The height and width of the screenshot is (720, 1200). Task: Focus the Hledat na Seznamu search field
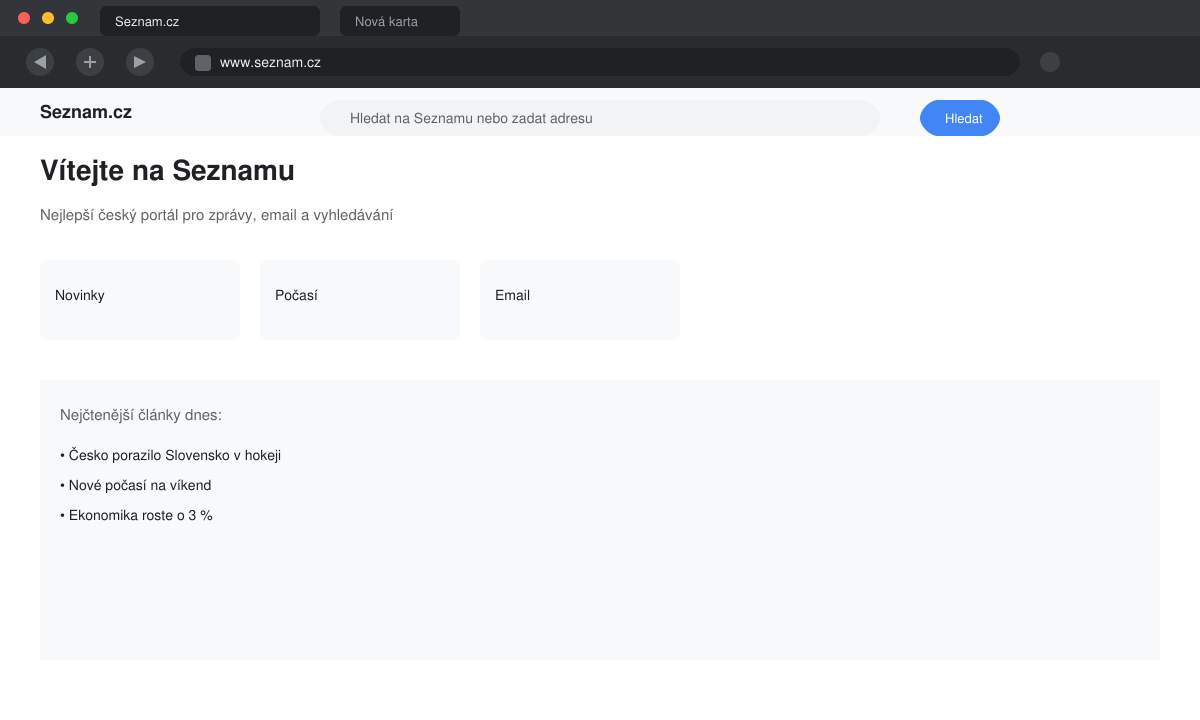point(600,118)
